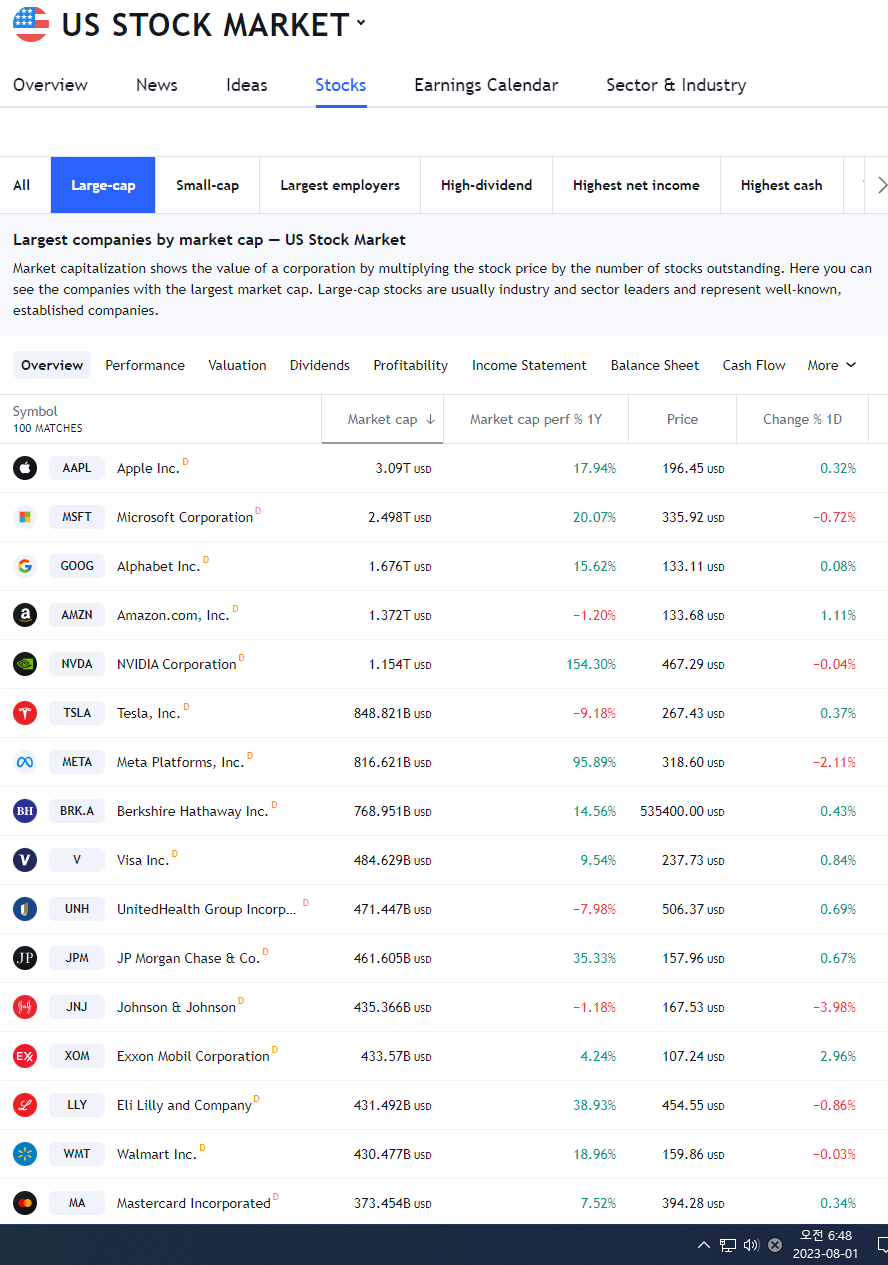Click the Eli Lilly logo icon
The image size is (888, 1265).
[x=25, y=1105]
